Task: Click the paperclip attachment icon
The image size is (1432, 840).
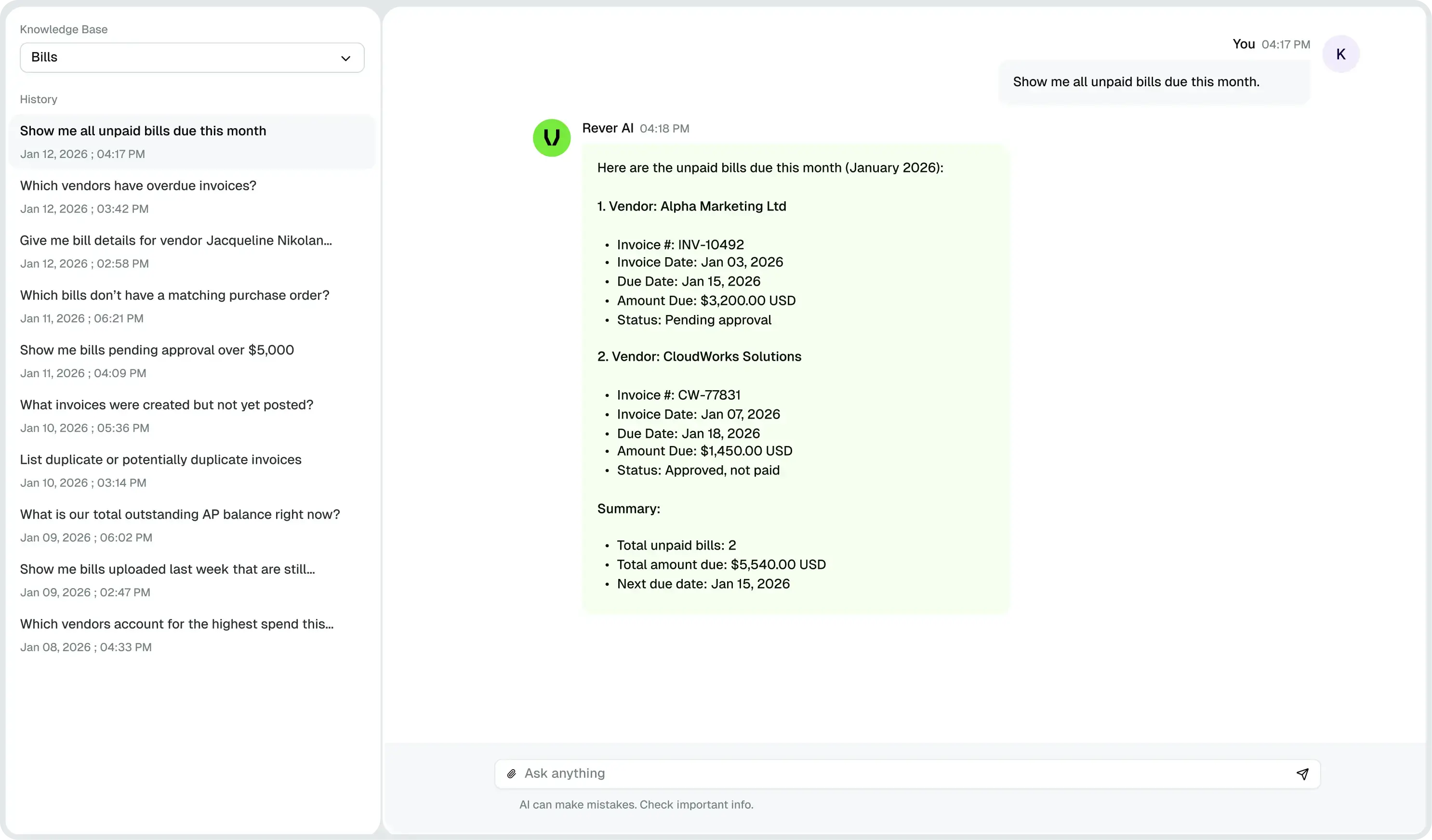Action: (511, 774)
